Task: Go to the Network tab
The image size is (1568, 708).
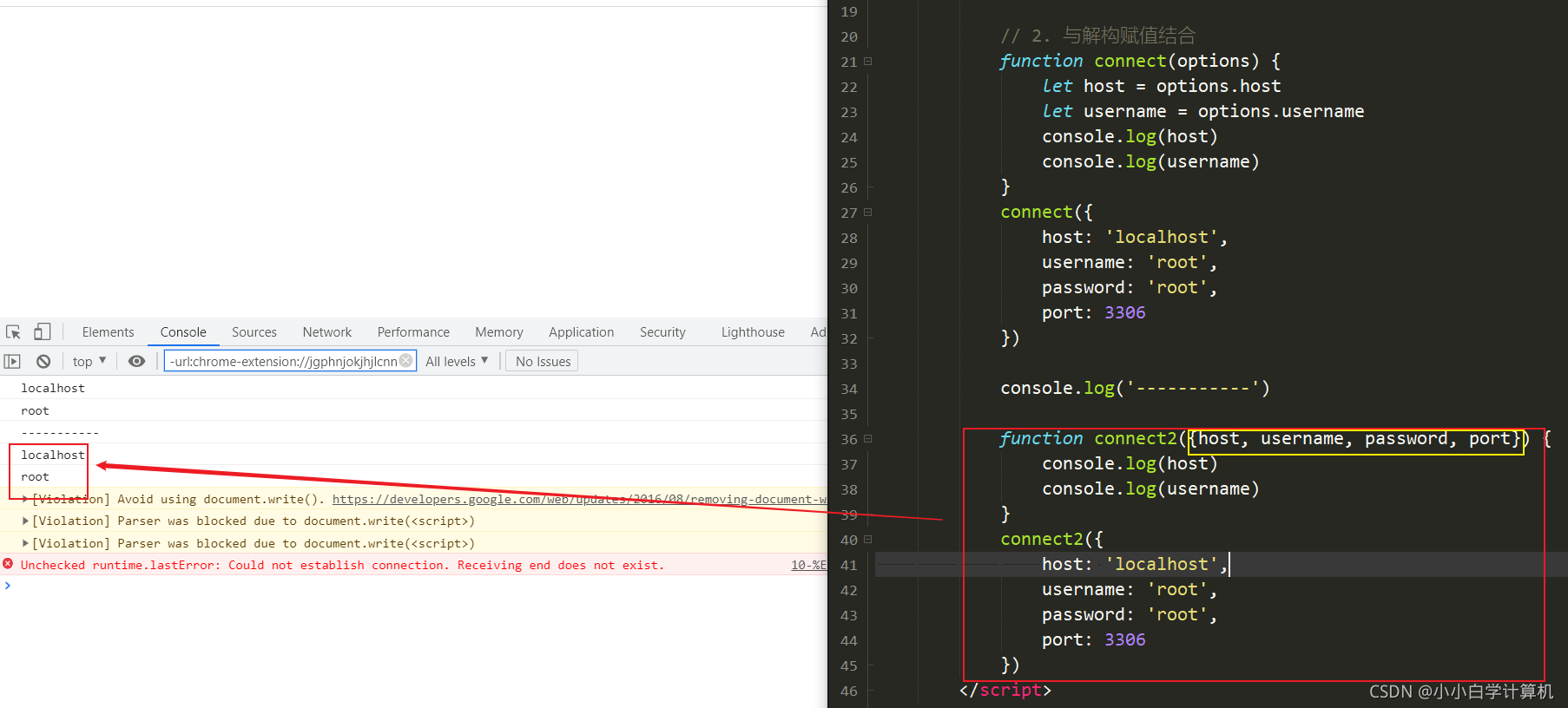Action: pyautogui.click(x=326, y=332)
